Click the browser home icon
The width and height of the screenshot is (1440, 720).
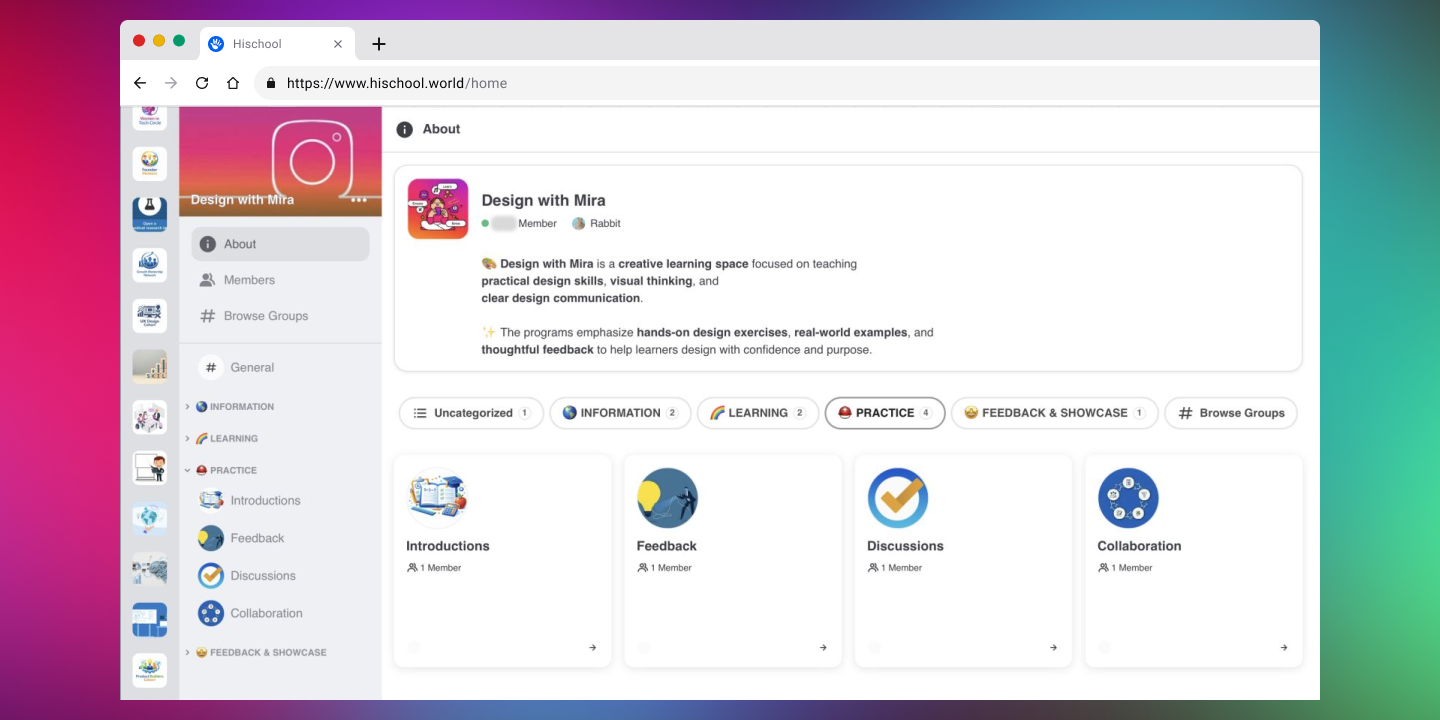coord(233,83)
